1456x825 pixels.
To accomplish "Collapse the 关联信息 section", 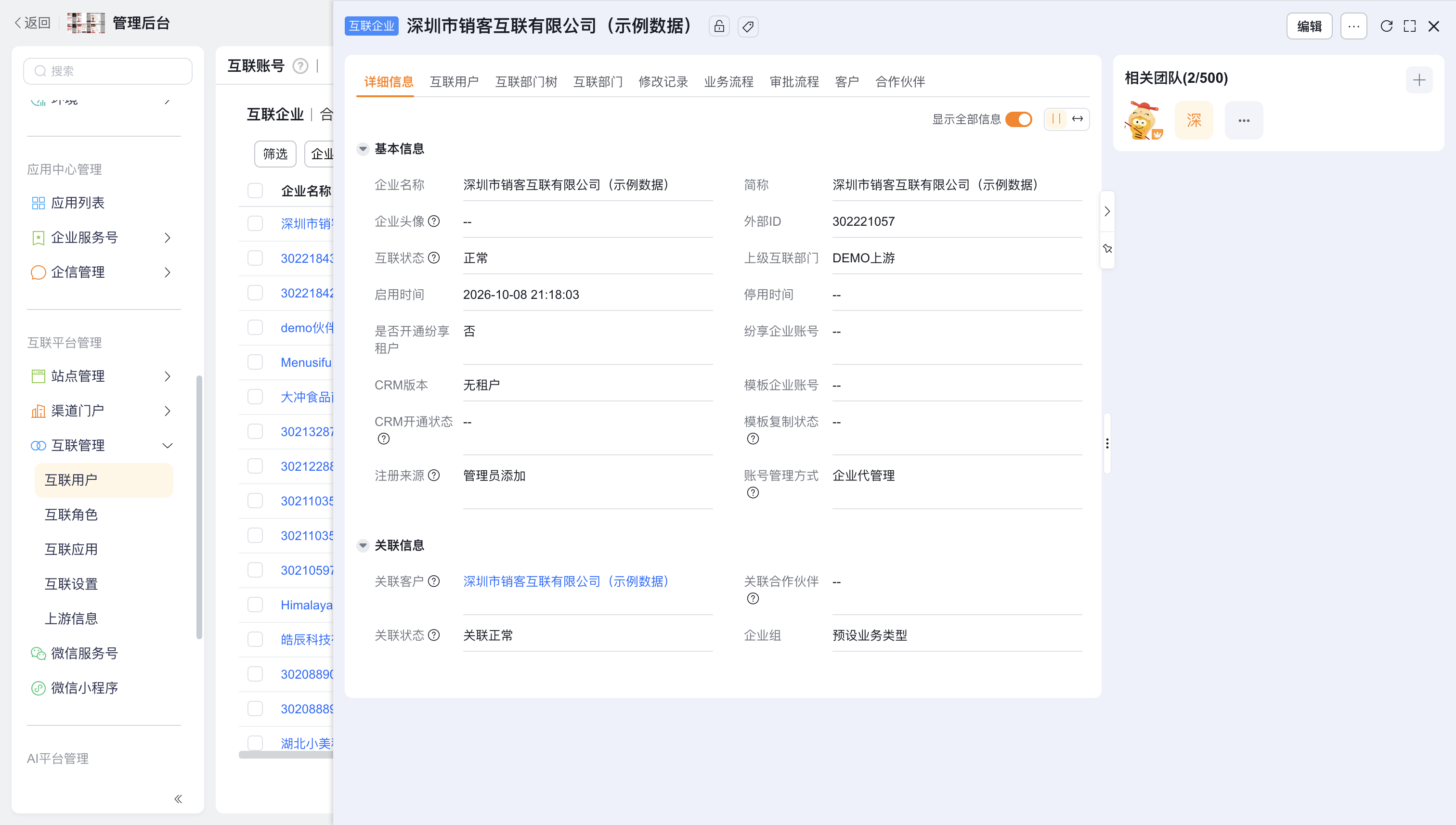I will (x=363, y=546).
